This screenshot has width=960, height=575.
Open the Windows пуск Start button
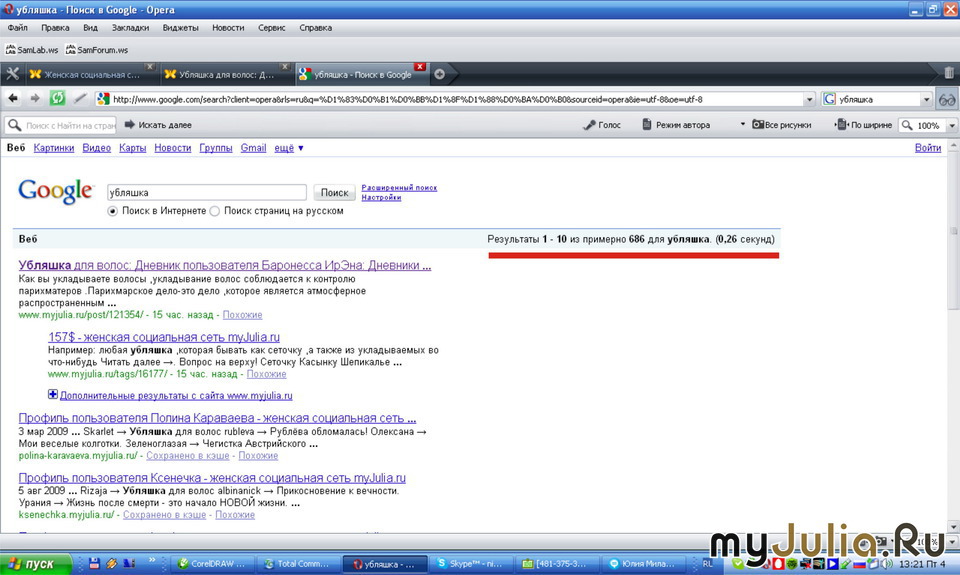coord(36,563)
